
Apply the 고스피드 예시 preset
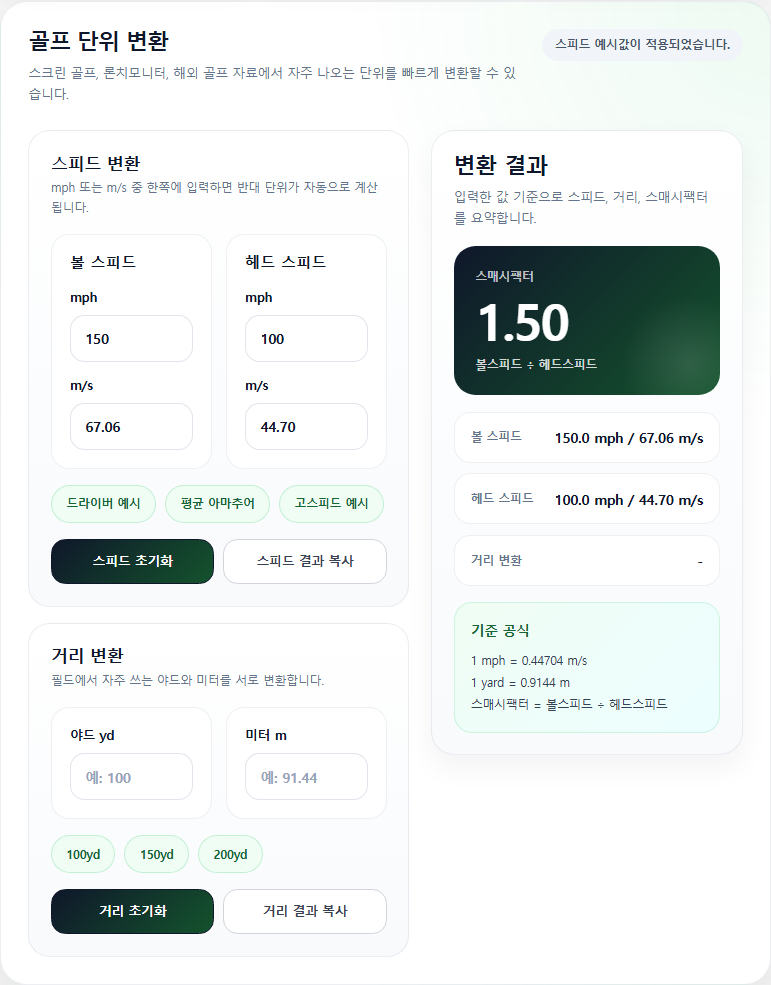point(331,503)
